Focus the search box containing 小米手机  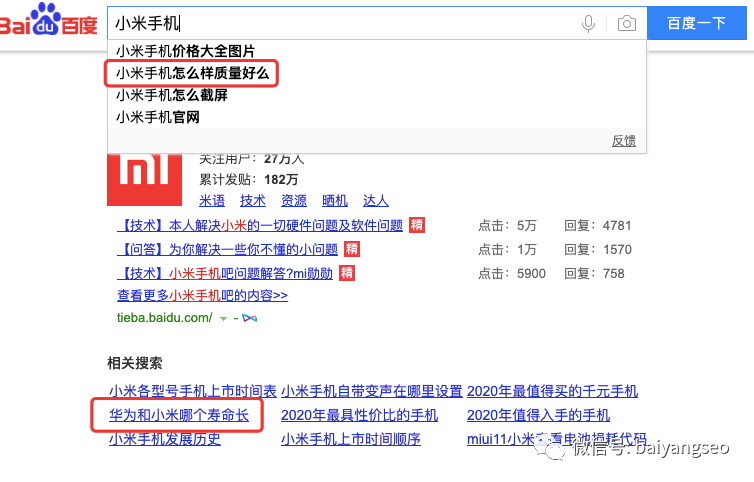click(x=377, y=23)
